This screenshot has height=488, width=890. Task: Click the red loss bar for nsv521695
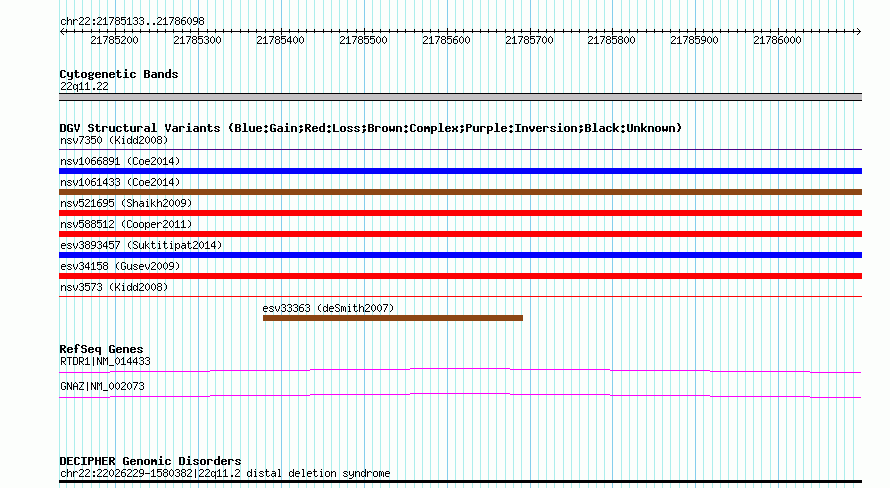[460, 213]
